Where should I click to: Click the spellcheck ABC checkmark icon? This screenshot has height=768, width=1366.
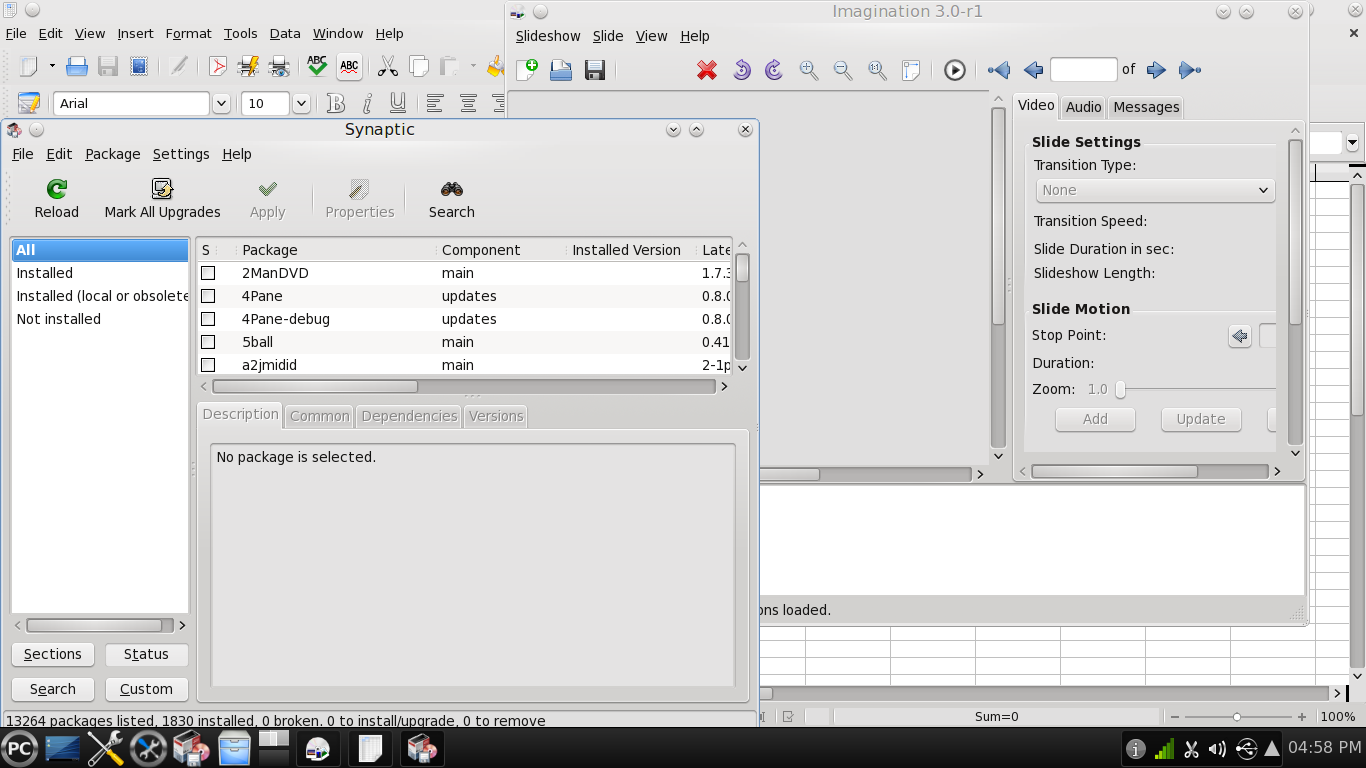pyautogui.click(x=317, y=67)
